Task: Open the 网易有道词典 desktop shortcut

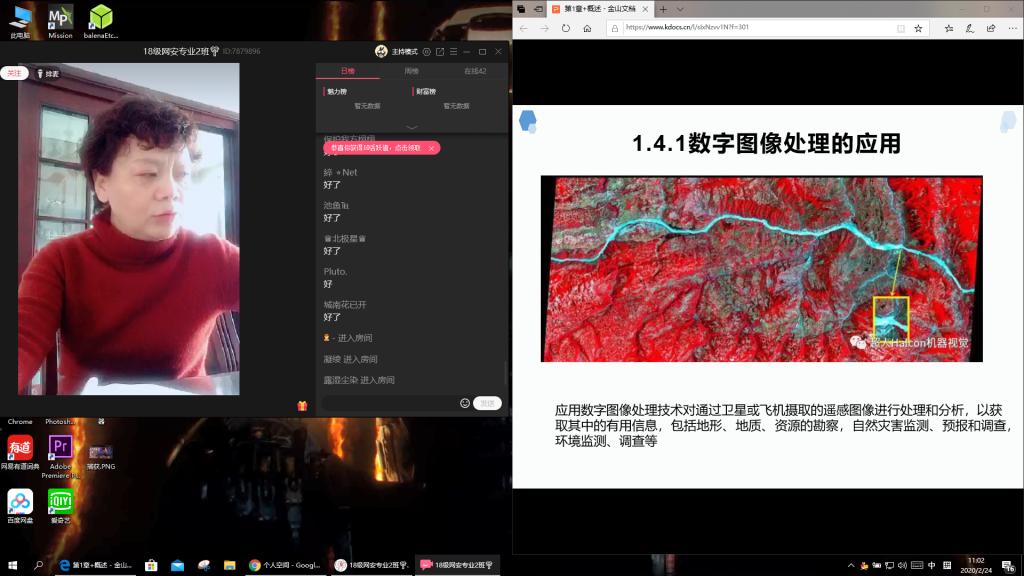Action: (20, 453)
